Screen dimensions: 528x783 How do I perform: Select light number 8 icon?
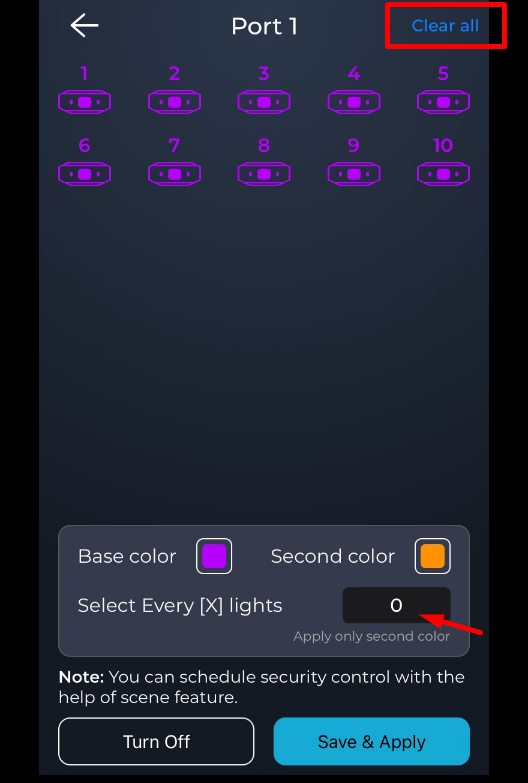tap(264, 174)
